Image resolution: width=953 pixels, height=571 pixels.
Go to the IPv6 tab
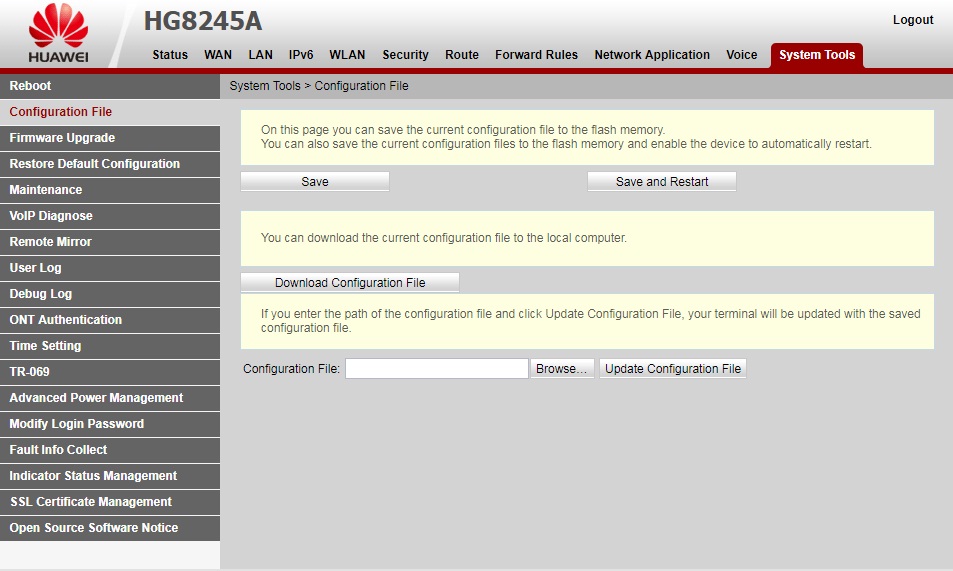301,55
